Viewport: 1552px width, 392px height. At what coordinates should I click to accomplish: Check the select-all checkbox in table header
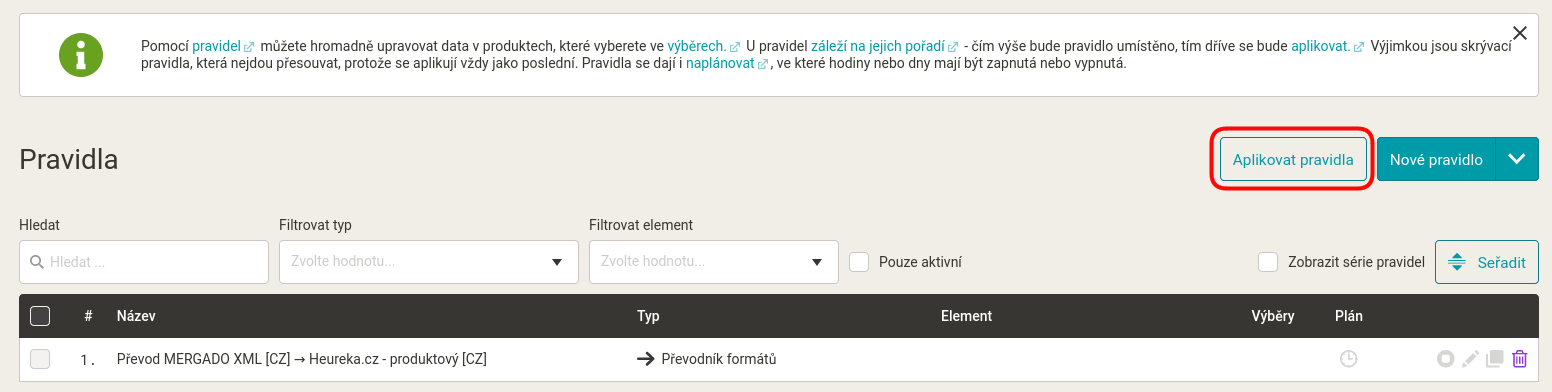(40, 316)
